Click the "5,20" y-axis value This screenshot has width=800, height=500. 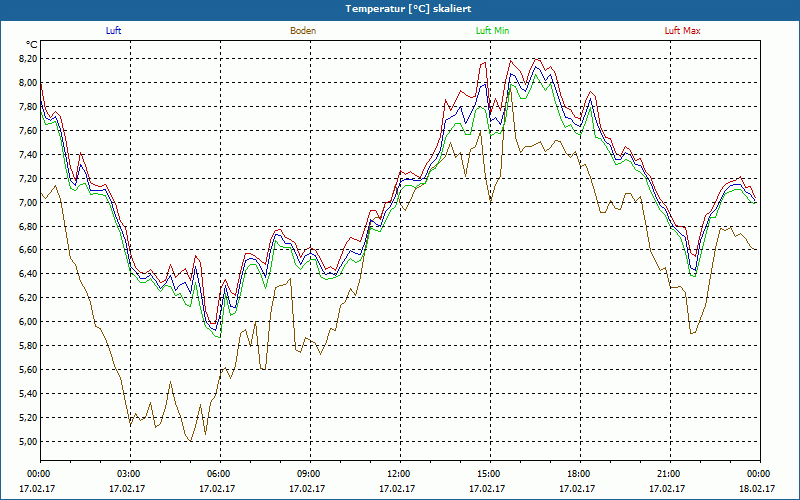tap(28, 418)
